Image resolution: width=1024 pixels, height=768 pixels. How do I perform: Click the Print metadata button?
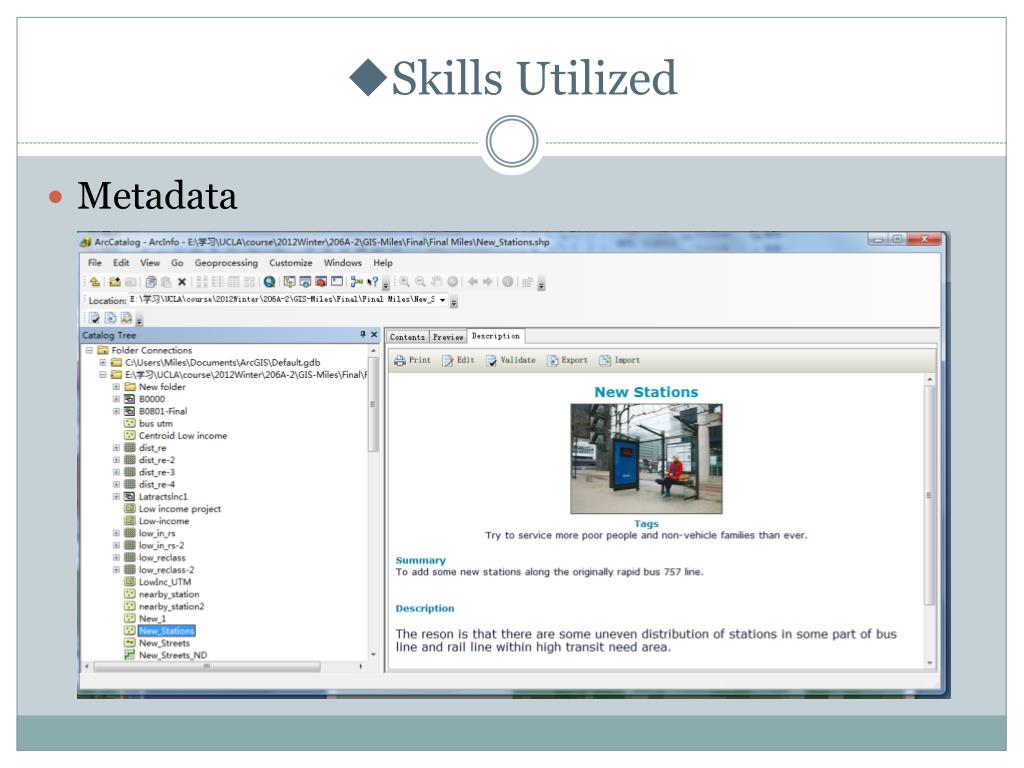click(412, 360)
